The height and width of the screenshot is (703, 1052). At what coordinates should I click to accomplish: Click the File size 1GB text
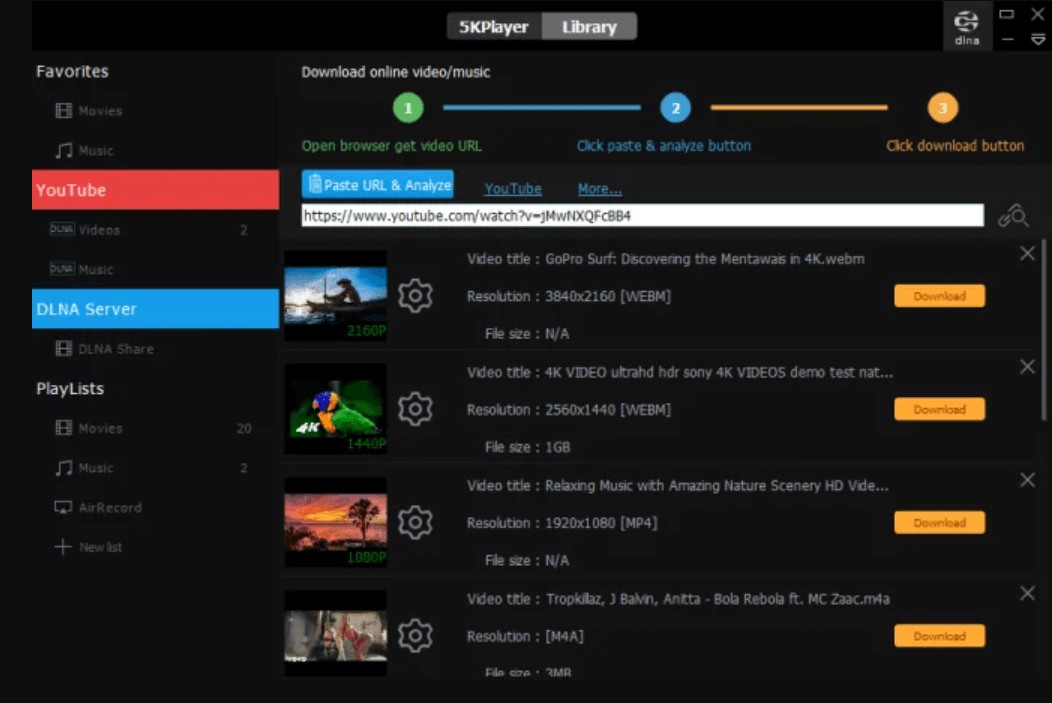point(527,447)
